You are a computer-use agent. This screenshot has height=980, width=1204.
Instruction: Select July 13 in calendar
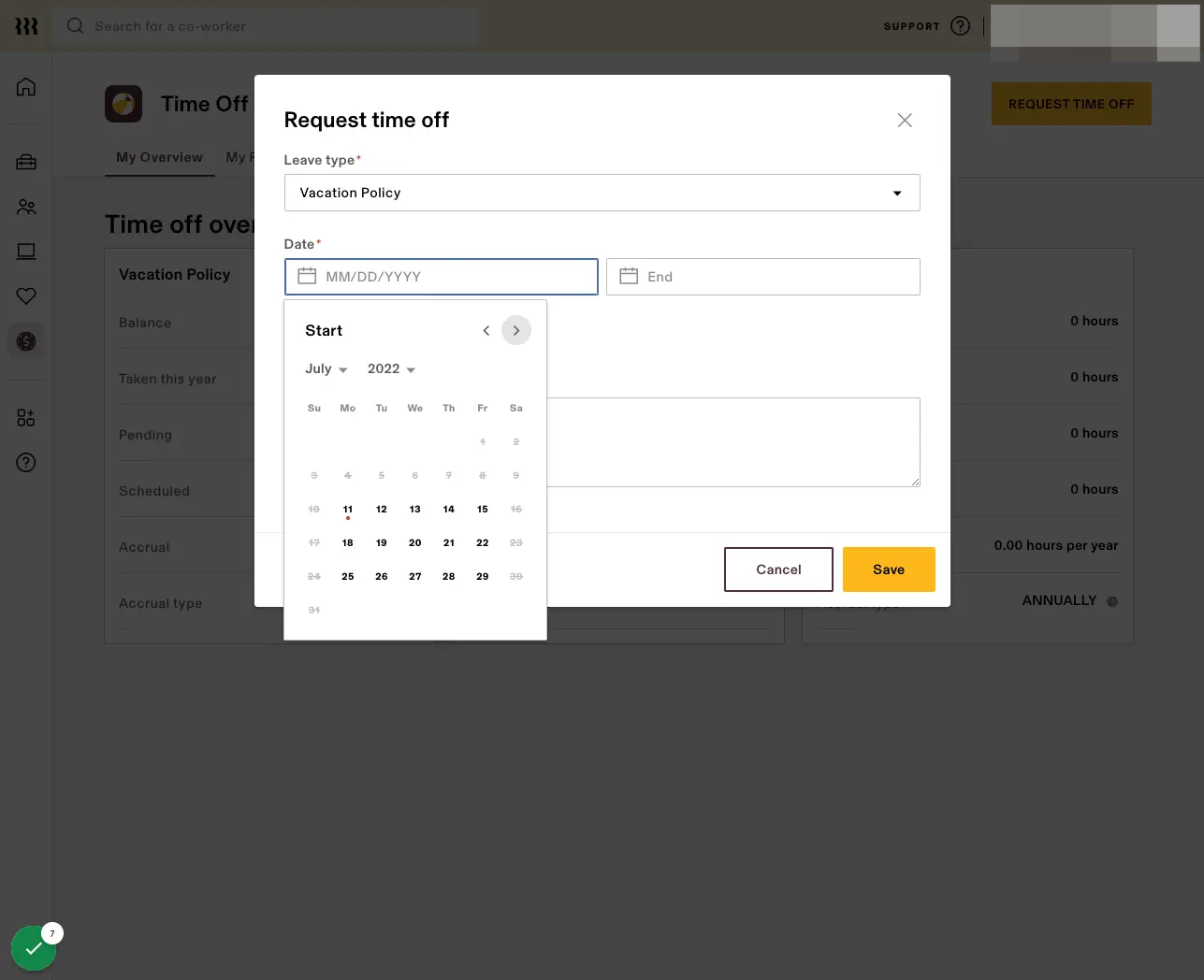point(415,510)
